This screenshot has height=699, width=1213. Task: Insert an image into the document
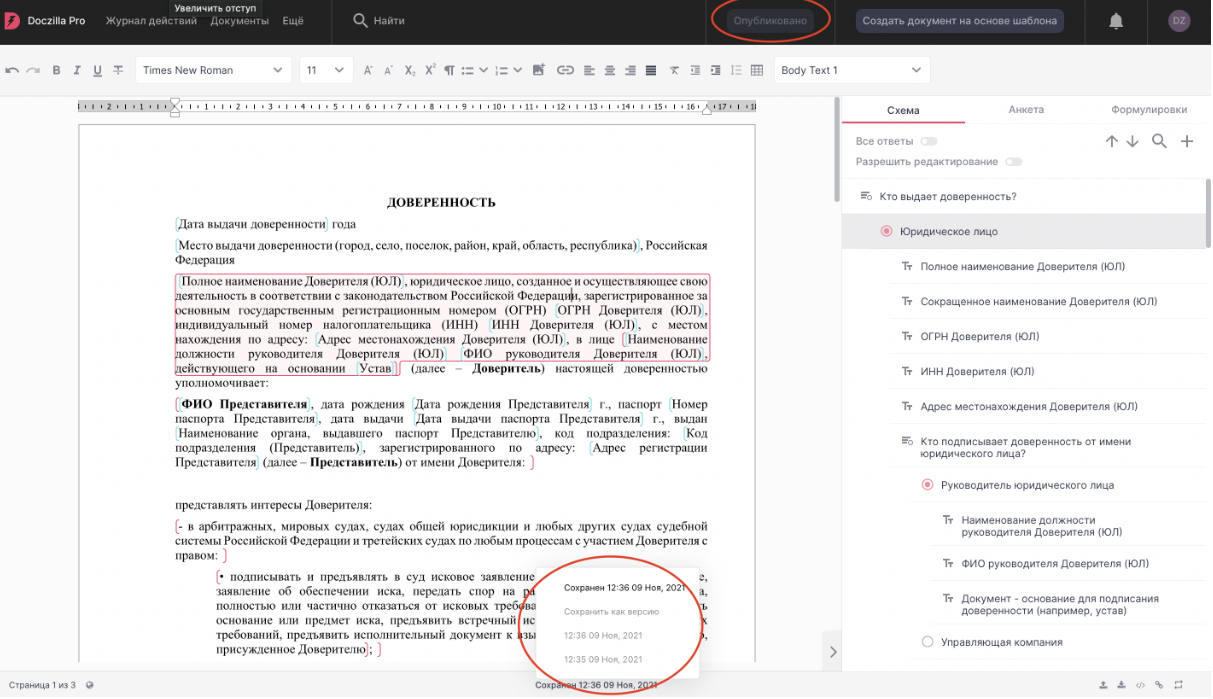point(539,70)
